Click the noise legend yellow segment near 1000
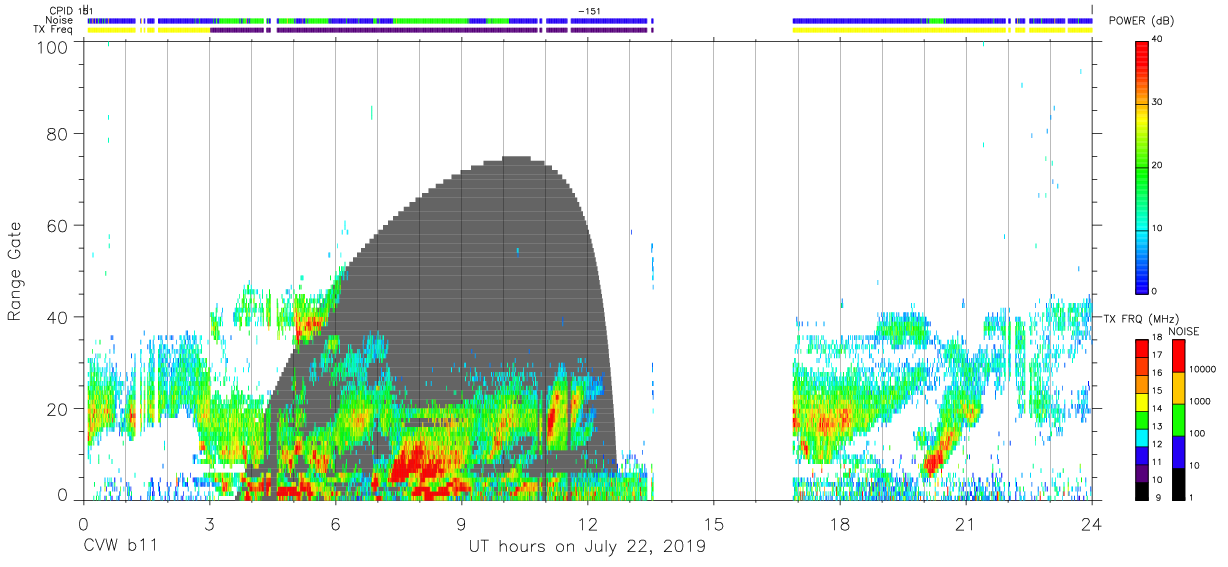Screen dimensions: 1228x567 1179,387
